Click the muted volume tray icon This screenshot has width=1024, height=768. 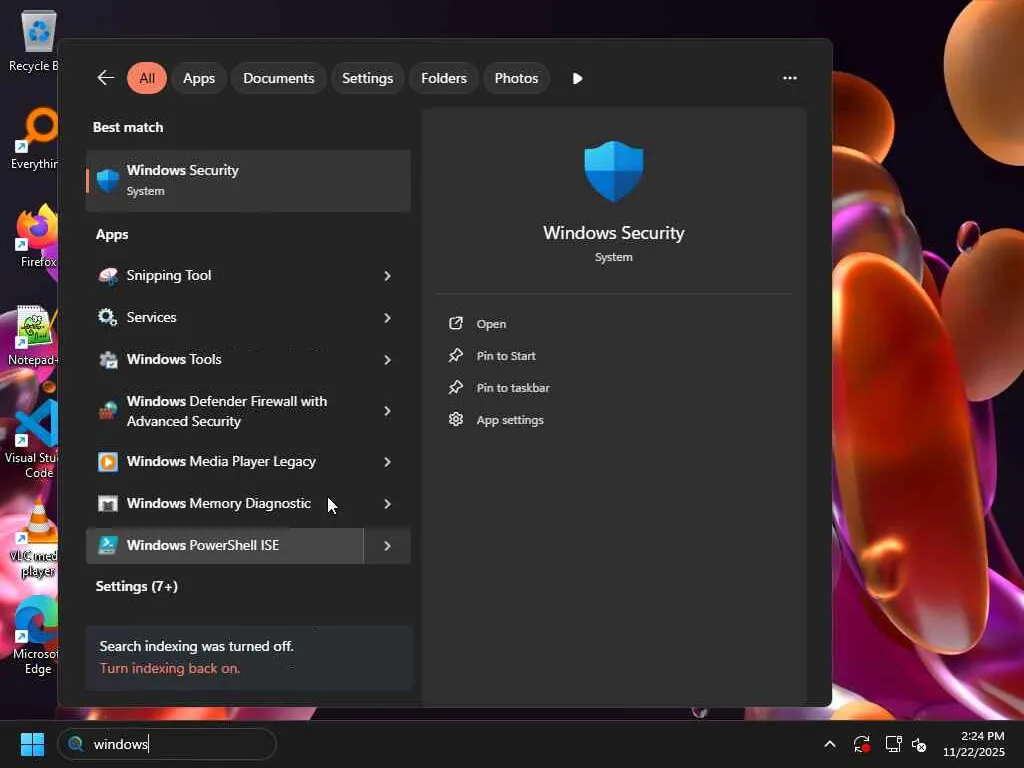pos(919,744)
